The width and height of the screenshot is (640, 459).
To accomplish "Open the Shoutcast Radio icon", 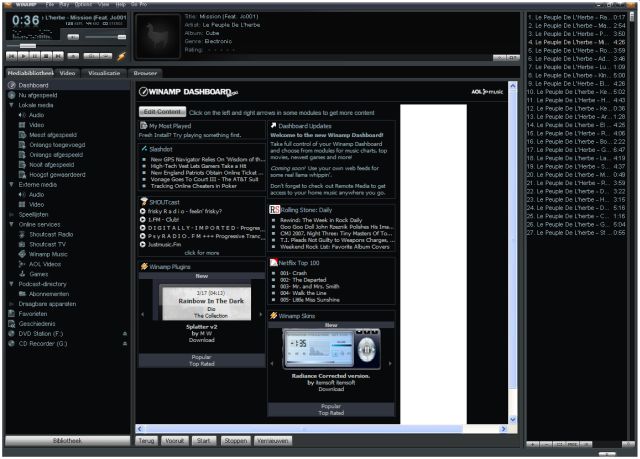I will (22, 234).
